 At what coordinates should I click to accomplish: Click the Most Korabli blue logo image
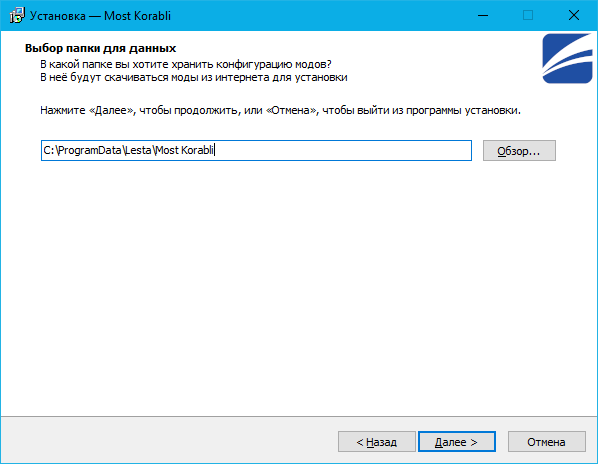(567, 58)
